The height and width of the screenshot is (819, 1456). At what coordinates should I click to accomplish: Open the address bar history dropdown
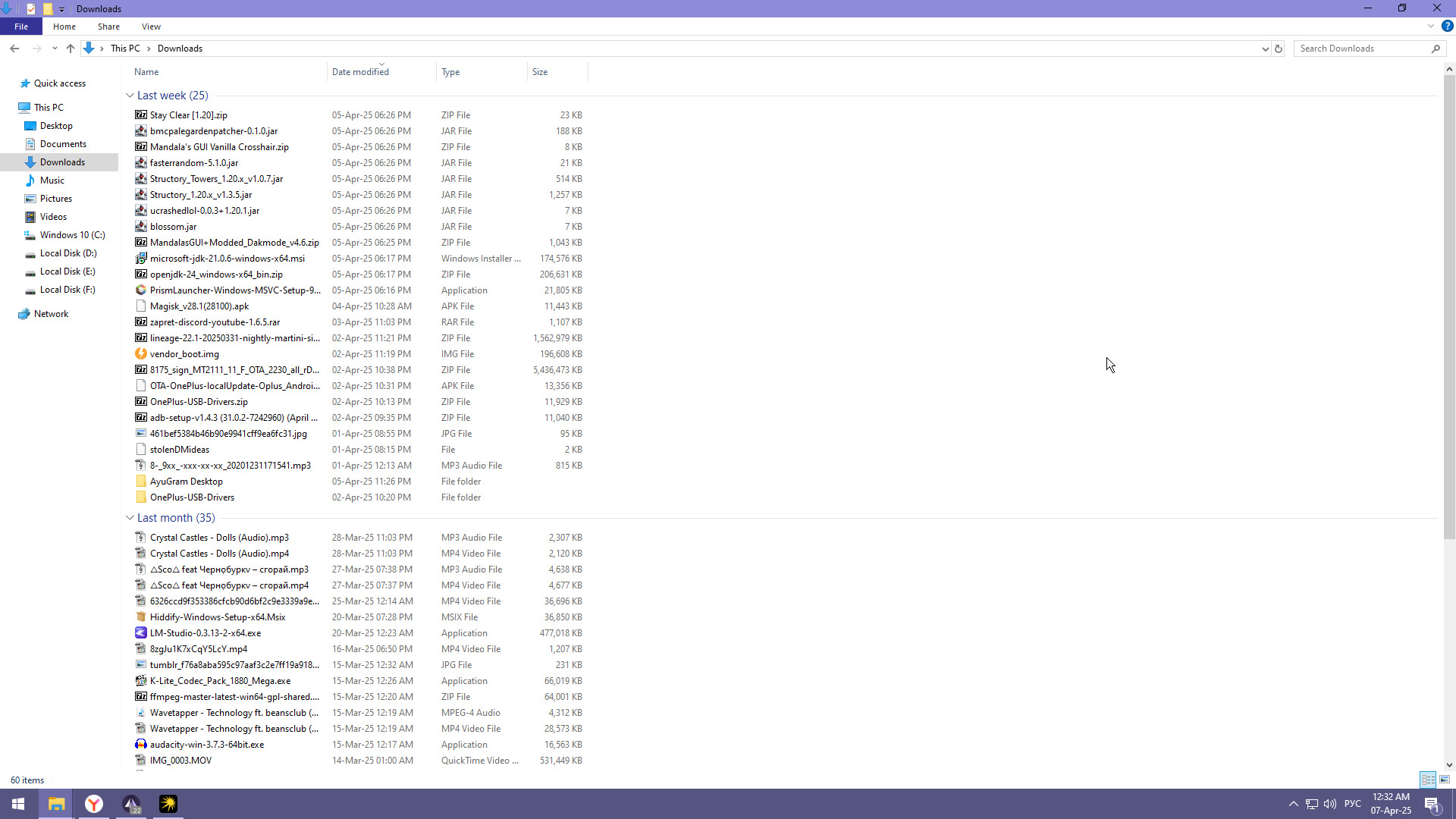[x=1265, y=49]
